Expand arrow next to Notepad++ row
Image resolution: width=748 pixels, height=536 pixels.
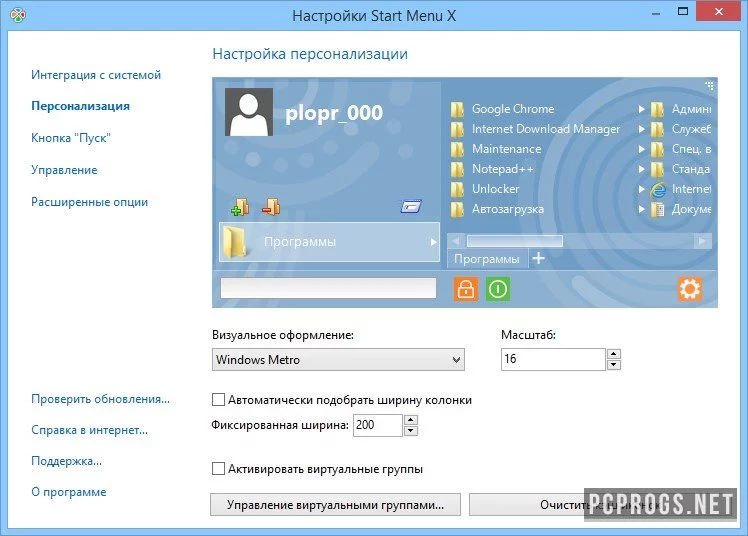tap(642, 169)
